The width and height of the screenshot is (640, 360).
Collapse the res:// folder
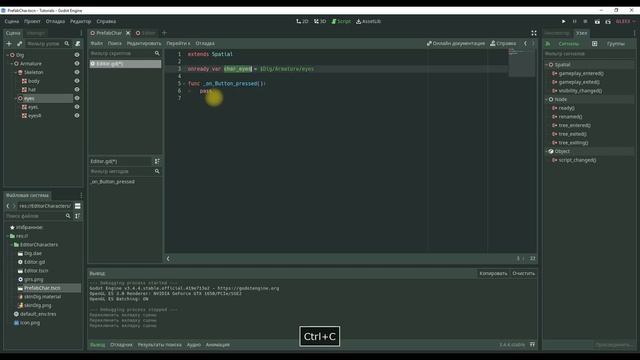click(x=7, y=236)
